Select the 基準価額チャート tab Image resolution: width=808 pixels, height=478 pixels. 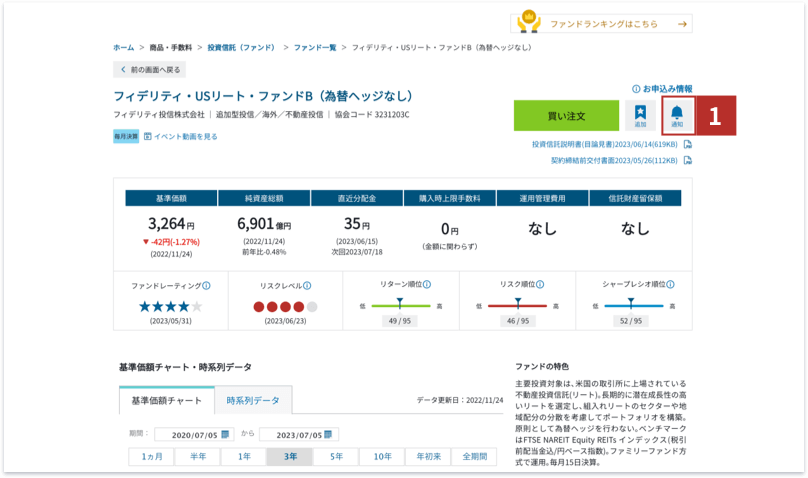click(166, 401)
